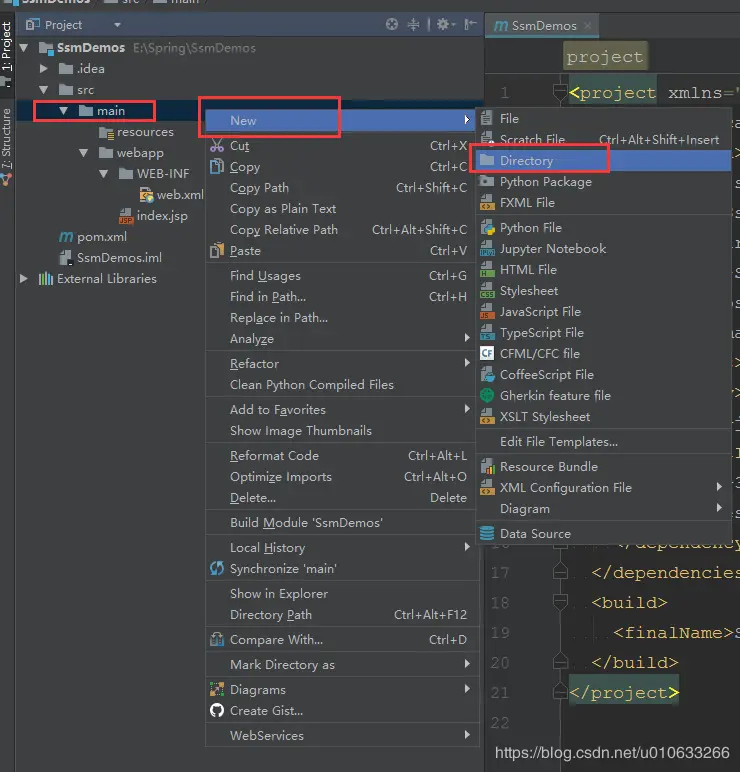Click the Gherkin feature file icon
Image resolution: width=740 pixels, height=772 pixels.
pos(487,395)
